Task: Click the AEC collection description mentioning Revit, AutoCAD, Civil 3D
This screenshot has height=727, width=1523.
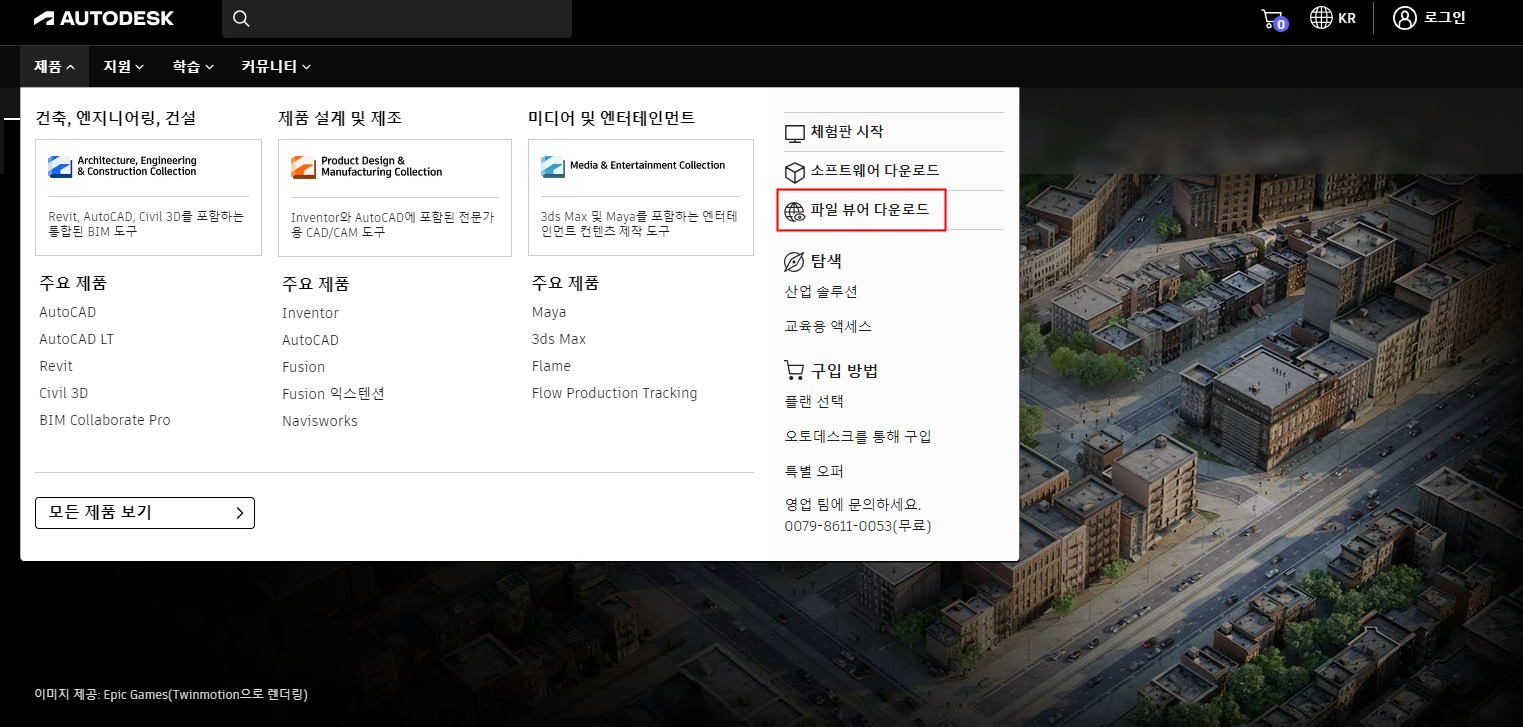Action: click(146, 223)
